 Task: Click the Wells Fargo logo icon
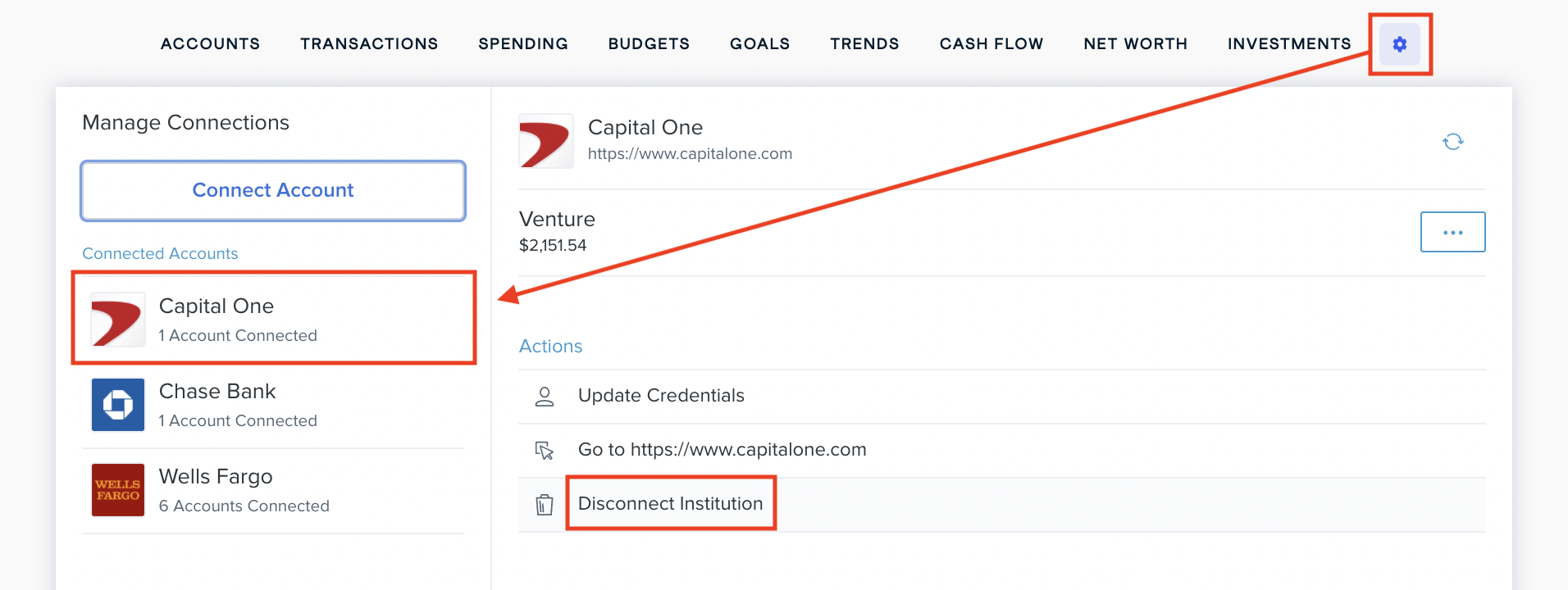(x=118, y=490)
